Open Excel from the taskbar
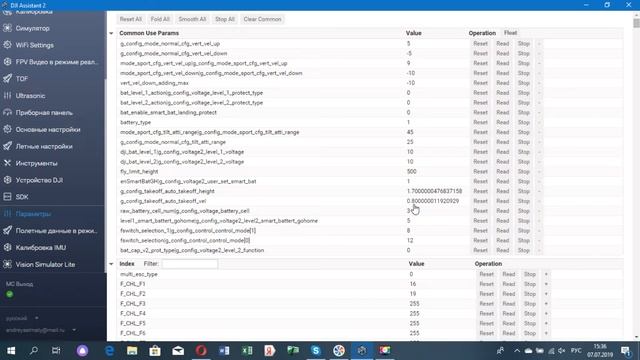This screenshot has width=640, height=360. point(247,351)
